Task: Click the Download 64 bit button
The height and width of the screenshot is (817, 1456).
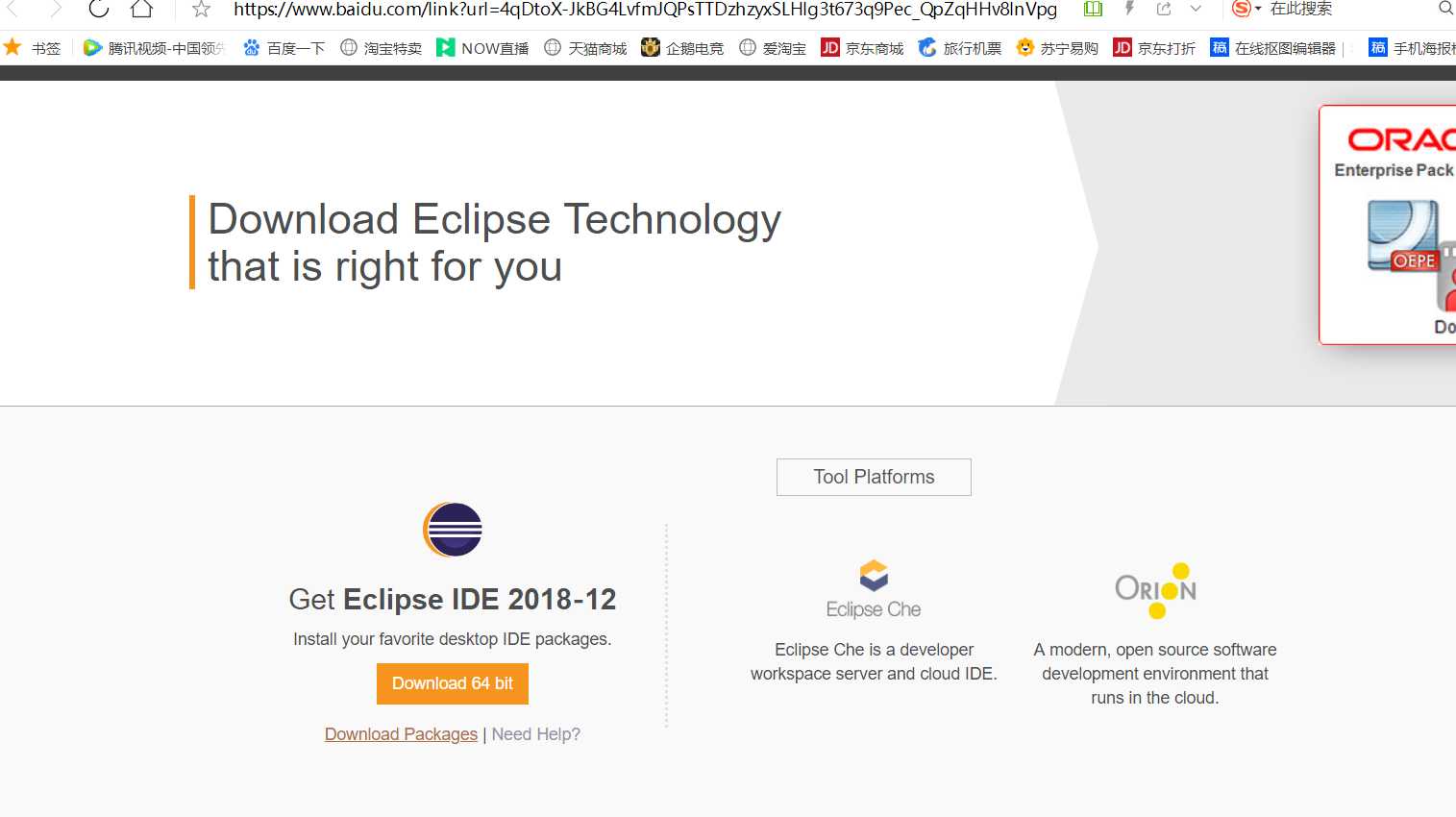Action: (453, 683)
